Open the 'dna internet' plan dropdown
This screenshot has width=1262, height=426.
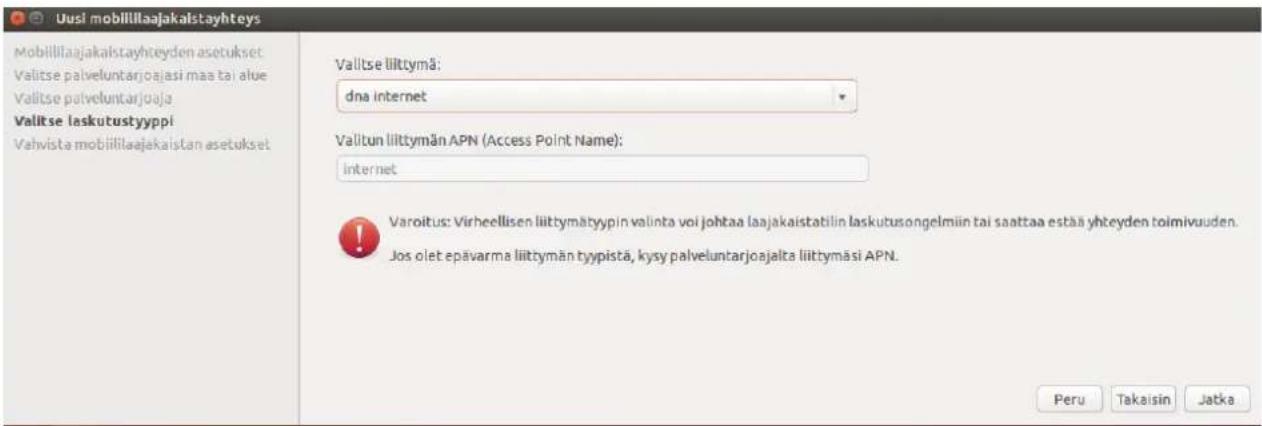596,97
